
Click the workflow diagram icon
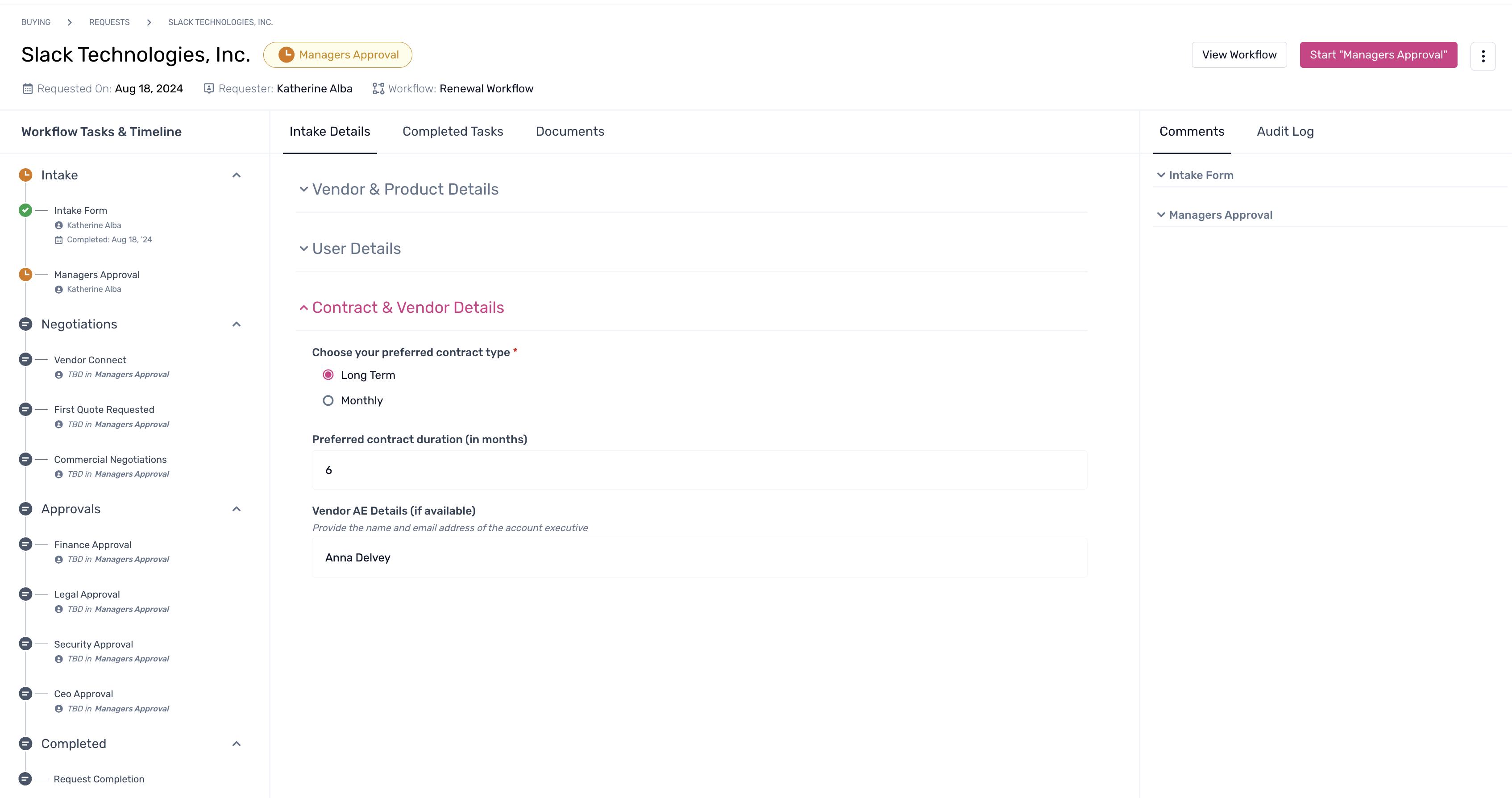tap(378, 89)
